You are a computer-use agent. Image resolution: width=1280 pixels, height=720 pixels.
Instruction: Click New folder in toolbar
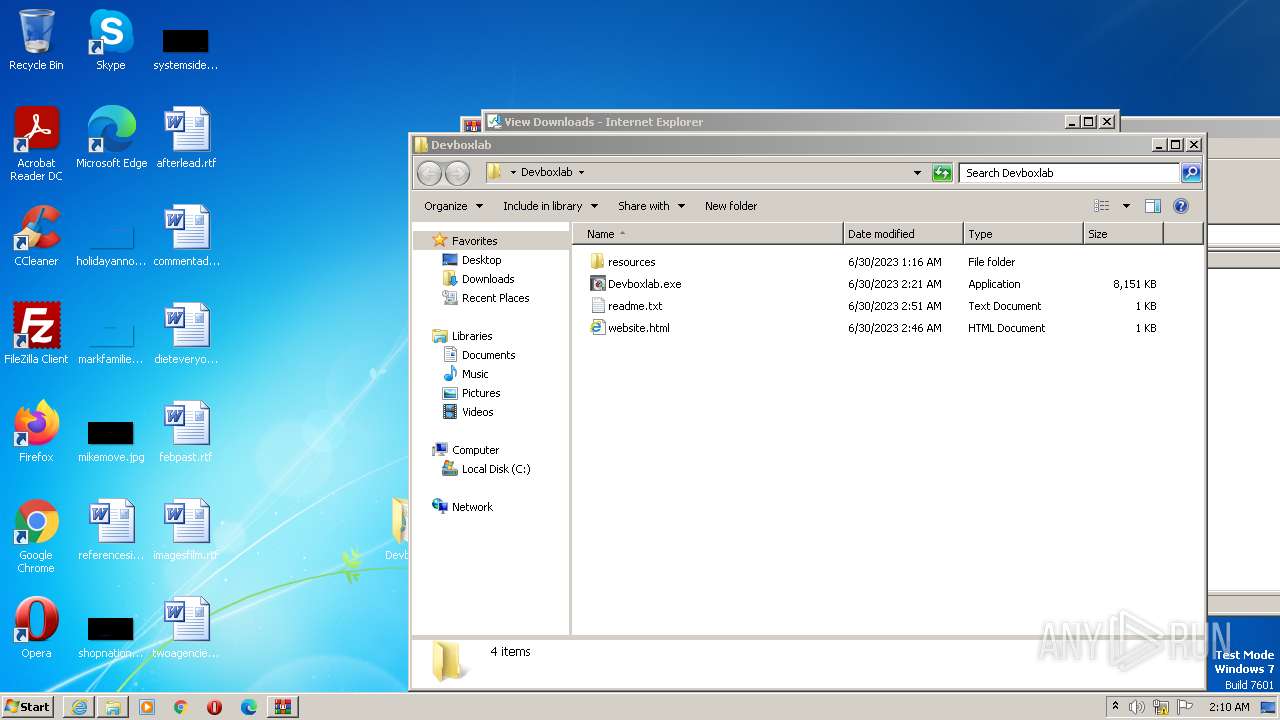731,206
